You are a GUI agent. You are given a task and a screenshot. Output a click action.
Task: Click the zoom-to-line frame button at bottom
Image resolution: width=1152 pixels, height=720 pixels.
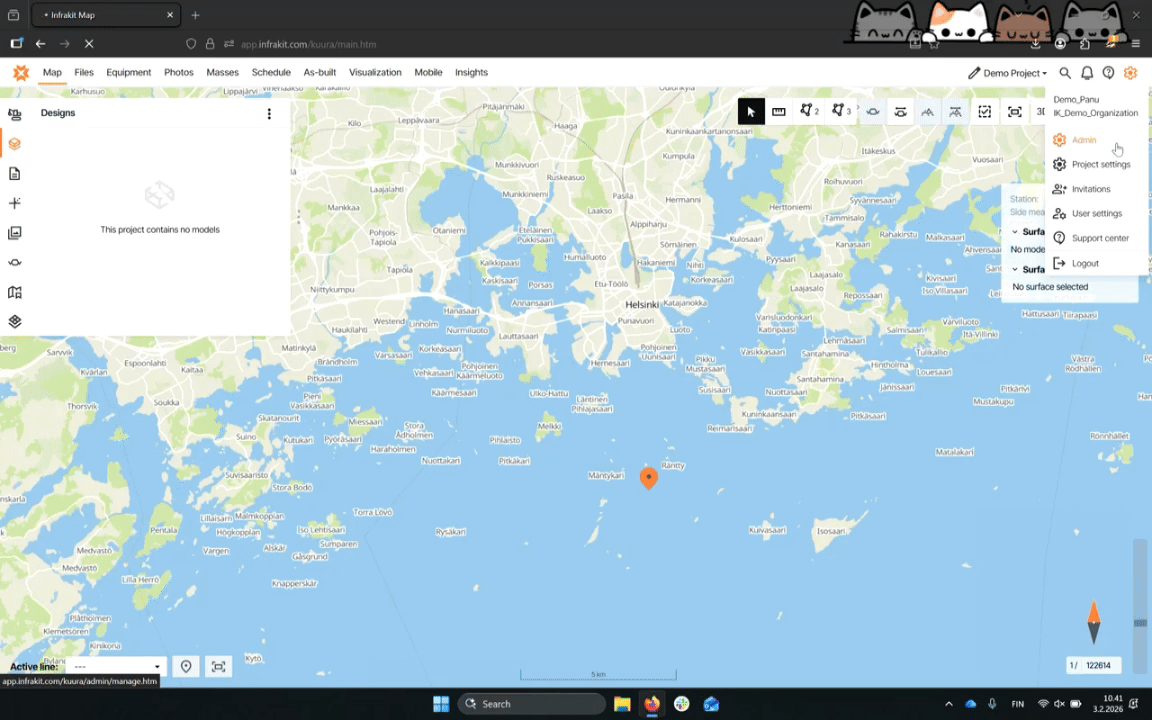point(218,666)
